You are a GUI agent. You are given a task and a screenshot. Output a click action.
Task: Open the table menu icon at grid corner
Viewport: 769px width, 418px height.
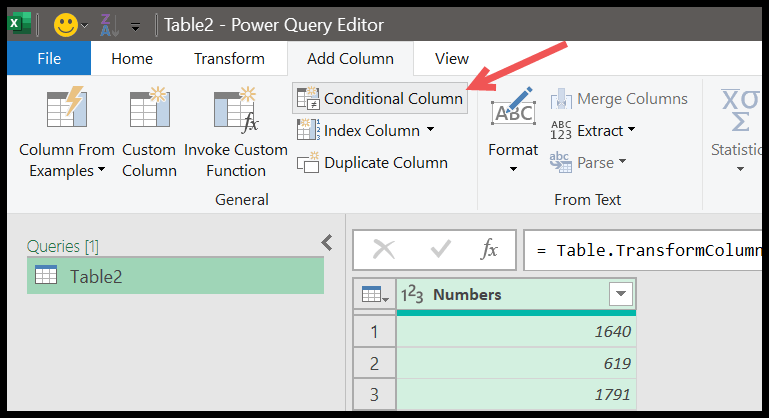tap(375, 295)
